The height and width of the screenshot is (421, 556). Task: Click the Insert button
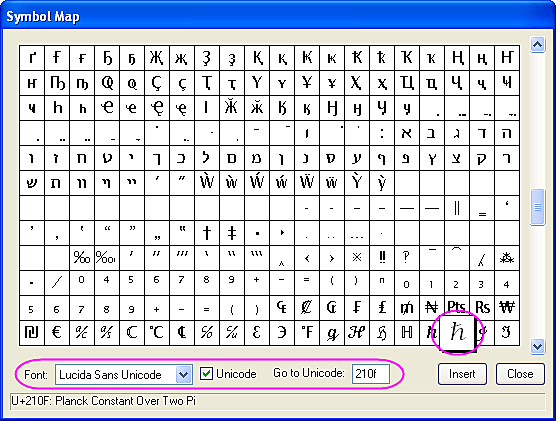point(462,374)
